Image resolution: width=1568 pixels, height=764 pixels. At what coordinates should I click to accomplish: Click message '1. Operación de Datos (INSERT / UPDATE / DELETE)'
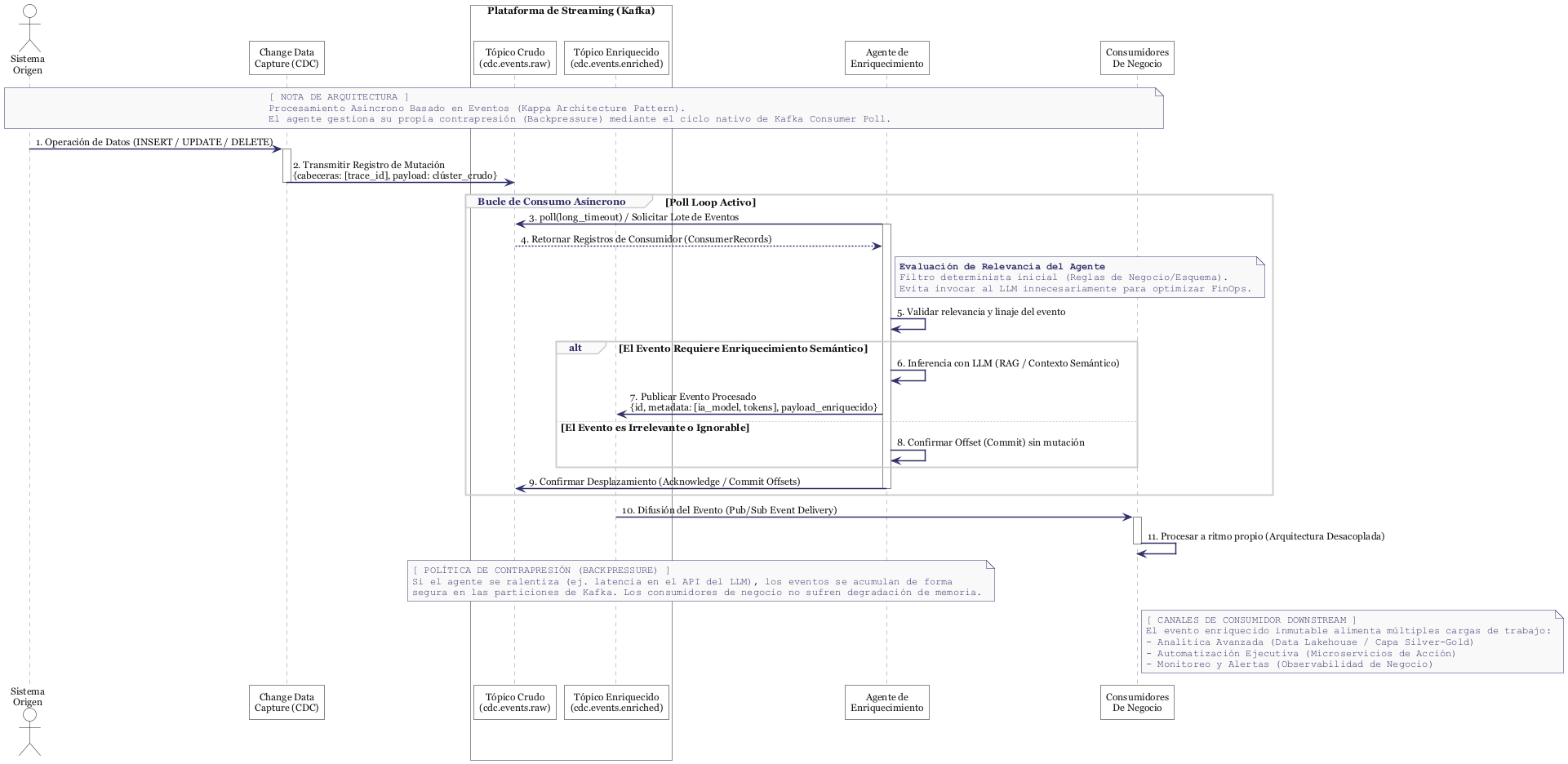pos(154,142)
